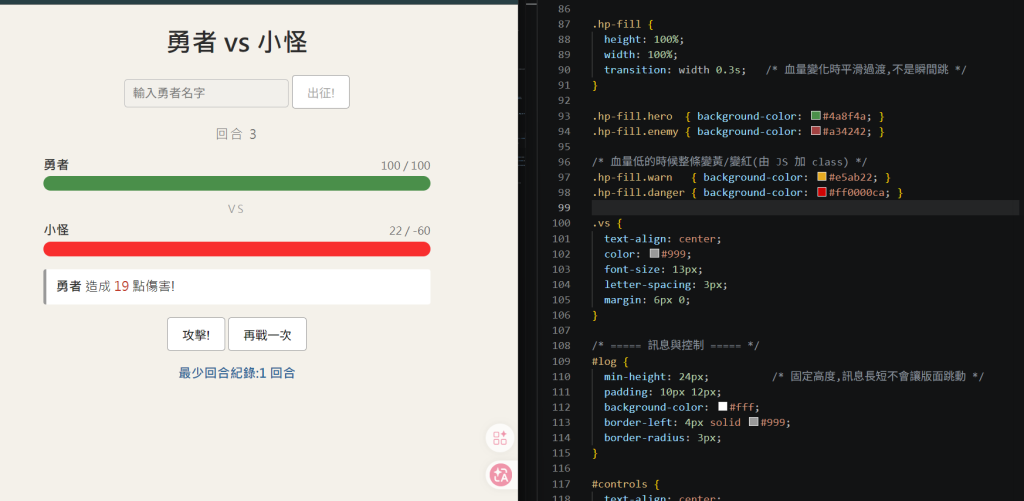The image size is (1024, 501).
Task: Open the #fff background-color swatch
Action: click(x=722, y=406)
